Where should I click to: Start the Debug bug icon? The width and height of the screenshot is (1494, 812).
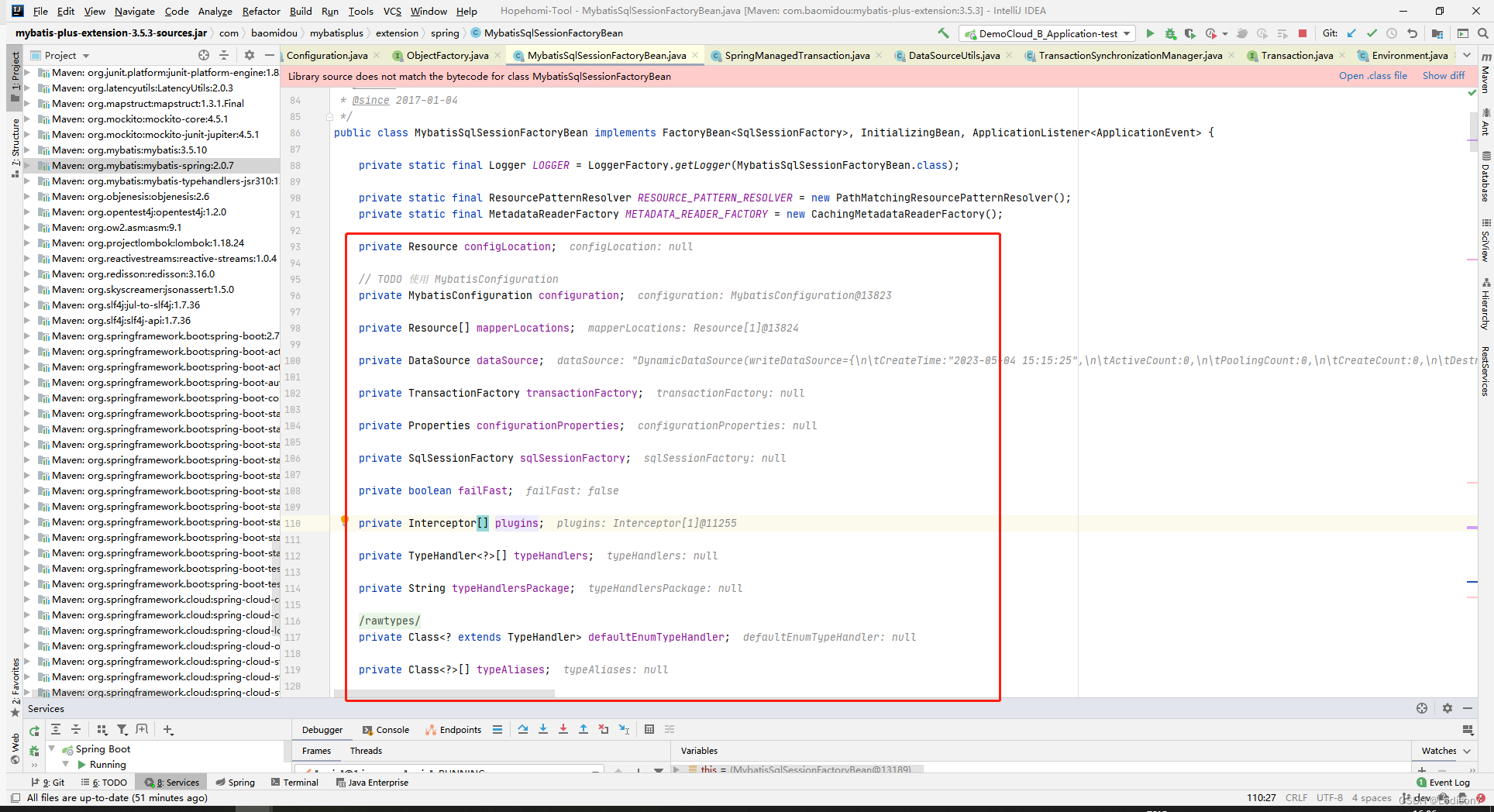click(x=1170, y=33)
